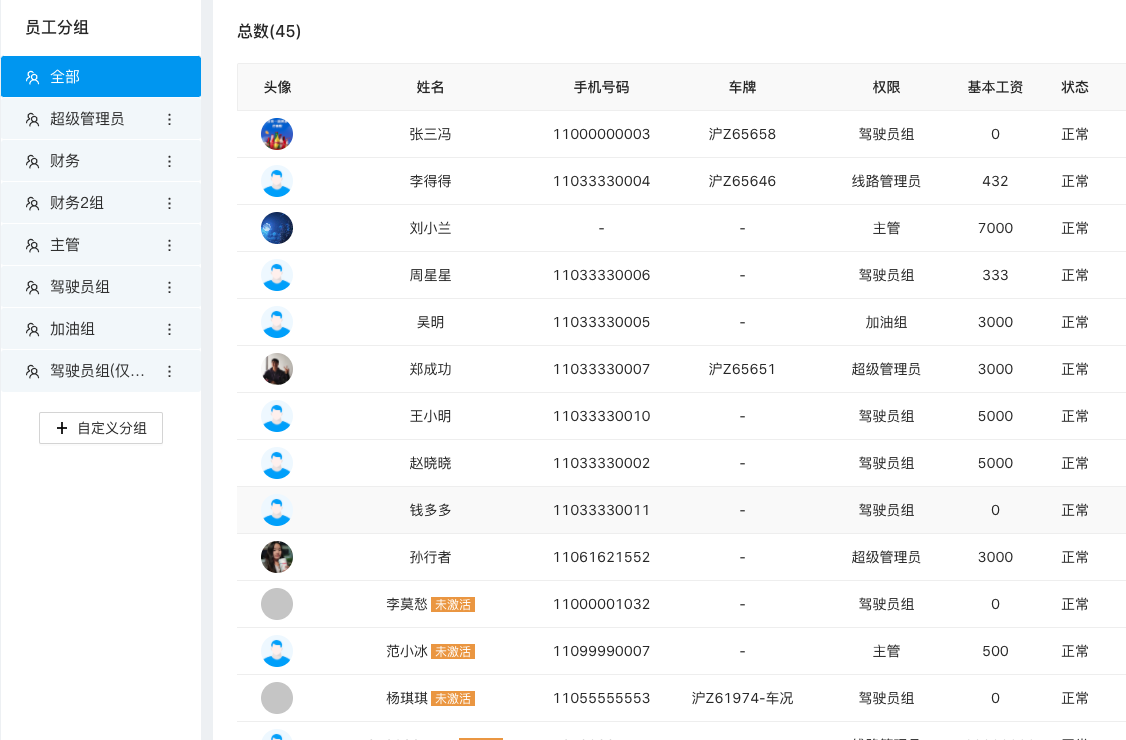
Task: Click the name 吴明
Action: 430,323
